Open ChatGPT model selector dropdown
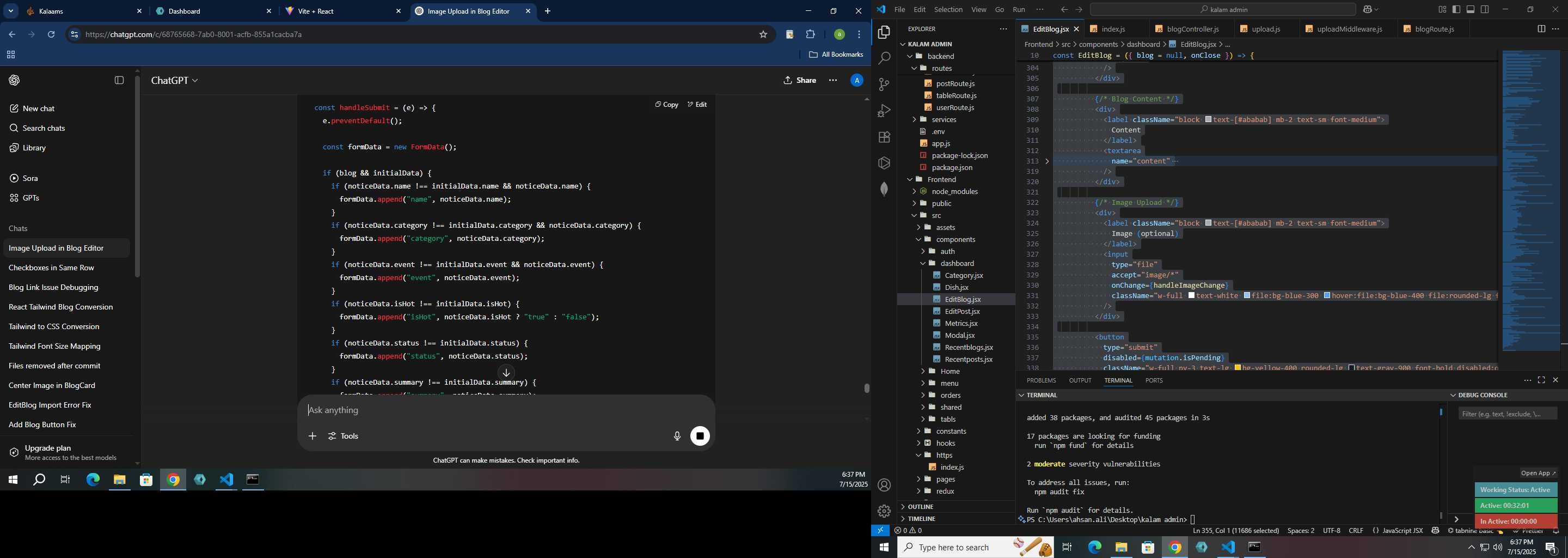The width and height of the screenshot is (1568, 558). [175, 81]
